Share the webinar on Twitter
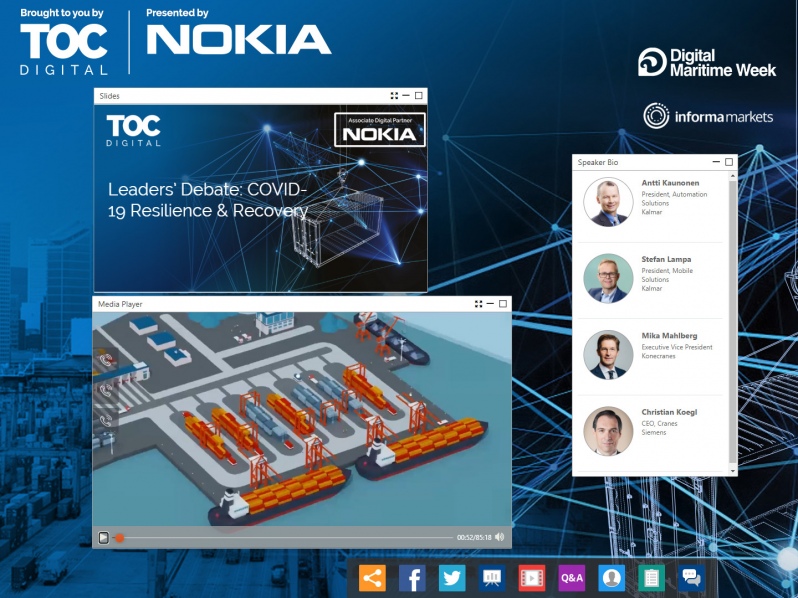The width and height of the screenshot is (798, 598). pyautogui.click(x=452, y=578)
